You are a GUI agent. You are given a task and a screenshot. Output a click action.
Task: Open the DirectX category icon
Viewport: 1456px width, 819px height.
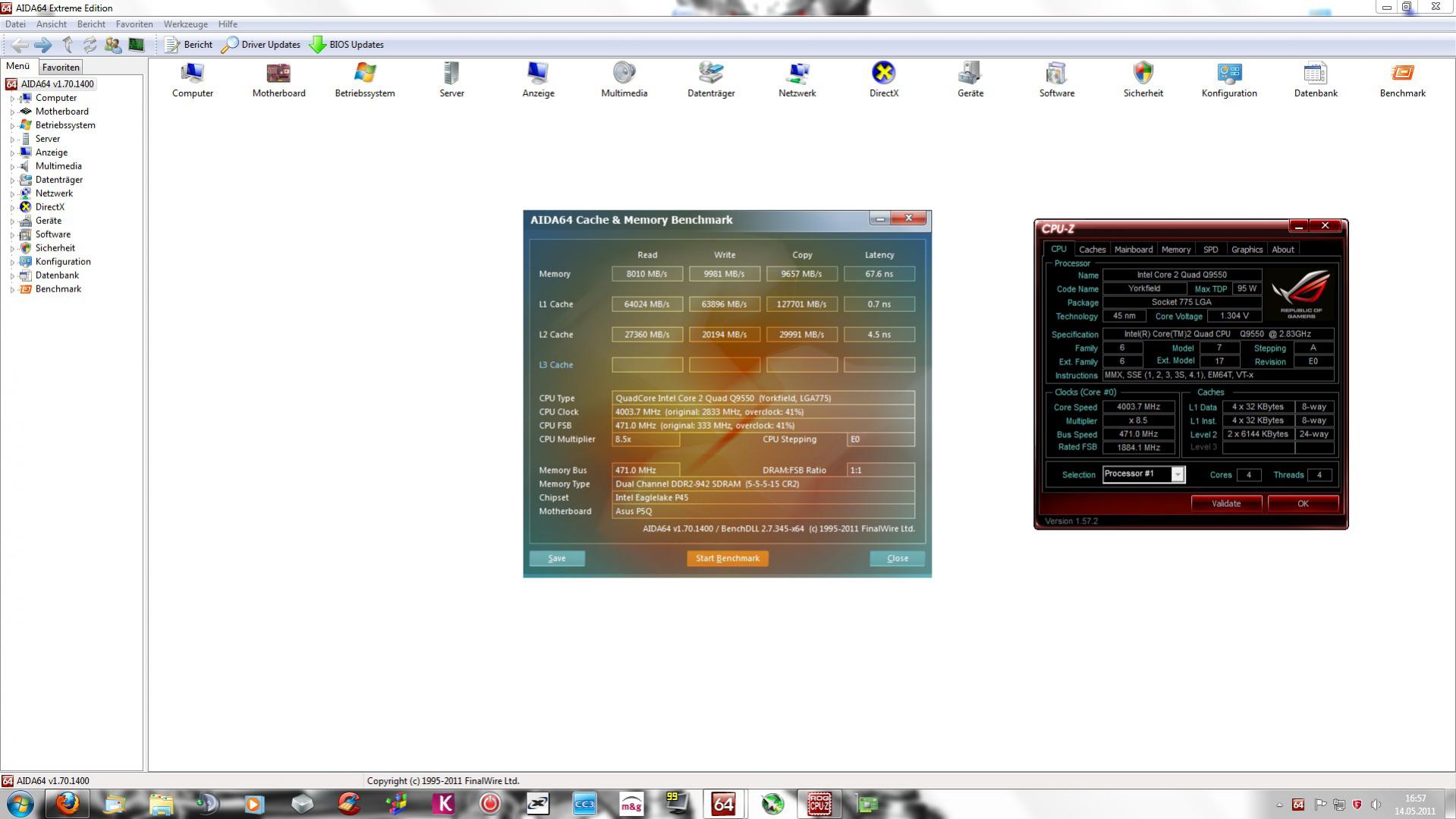click(x=883, y=80)
